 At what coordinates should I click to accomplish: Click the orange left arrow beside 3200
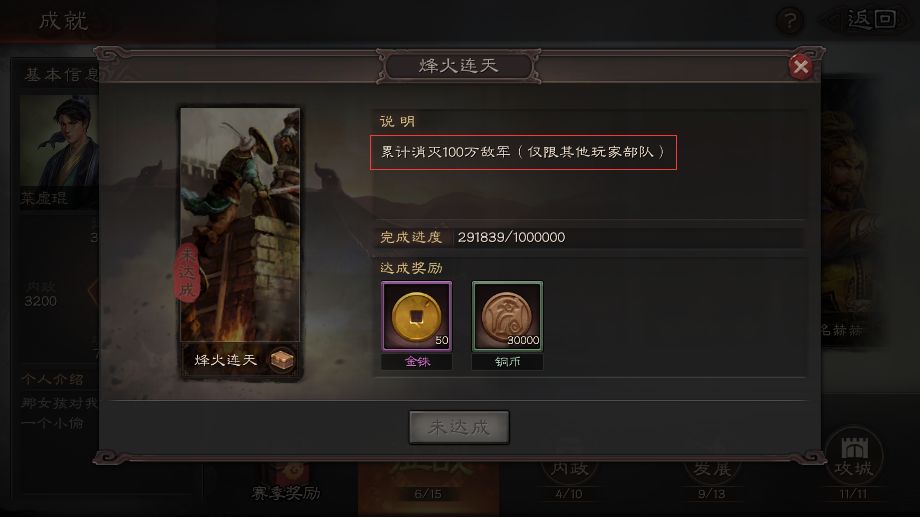[x=93, y=292]
